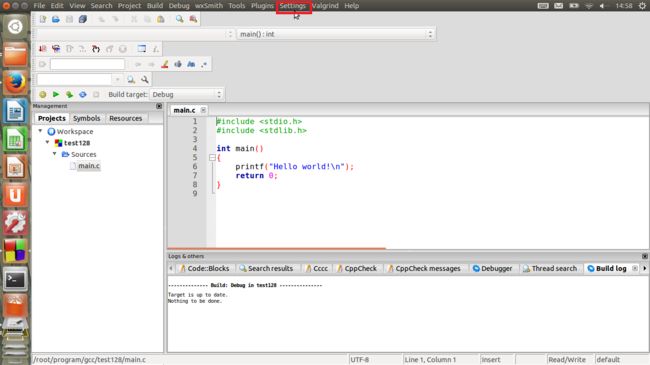The image size is (650, 365).
Task: Close the Logs & others panel
Action: point(645,256)
